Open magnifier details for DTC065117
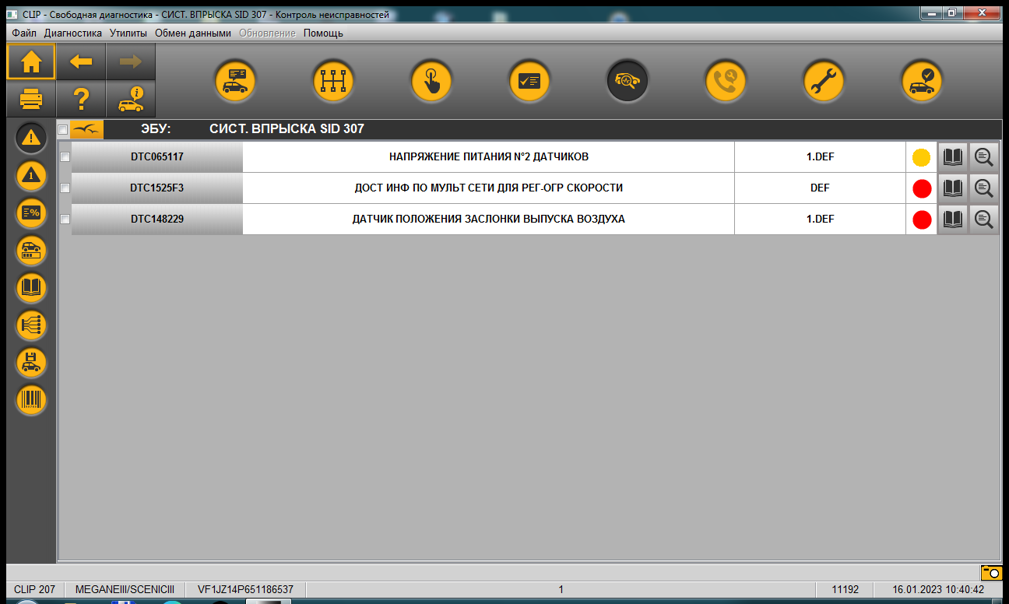 (983, 157)
